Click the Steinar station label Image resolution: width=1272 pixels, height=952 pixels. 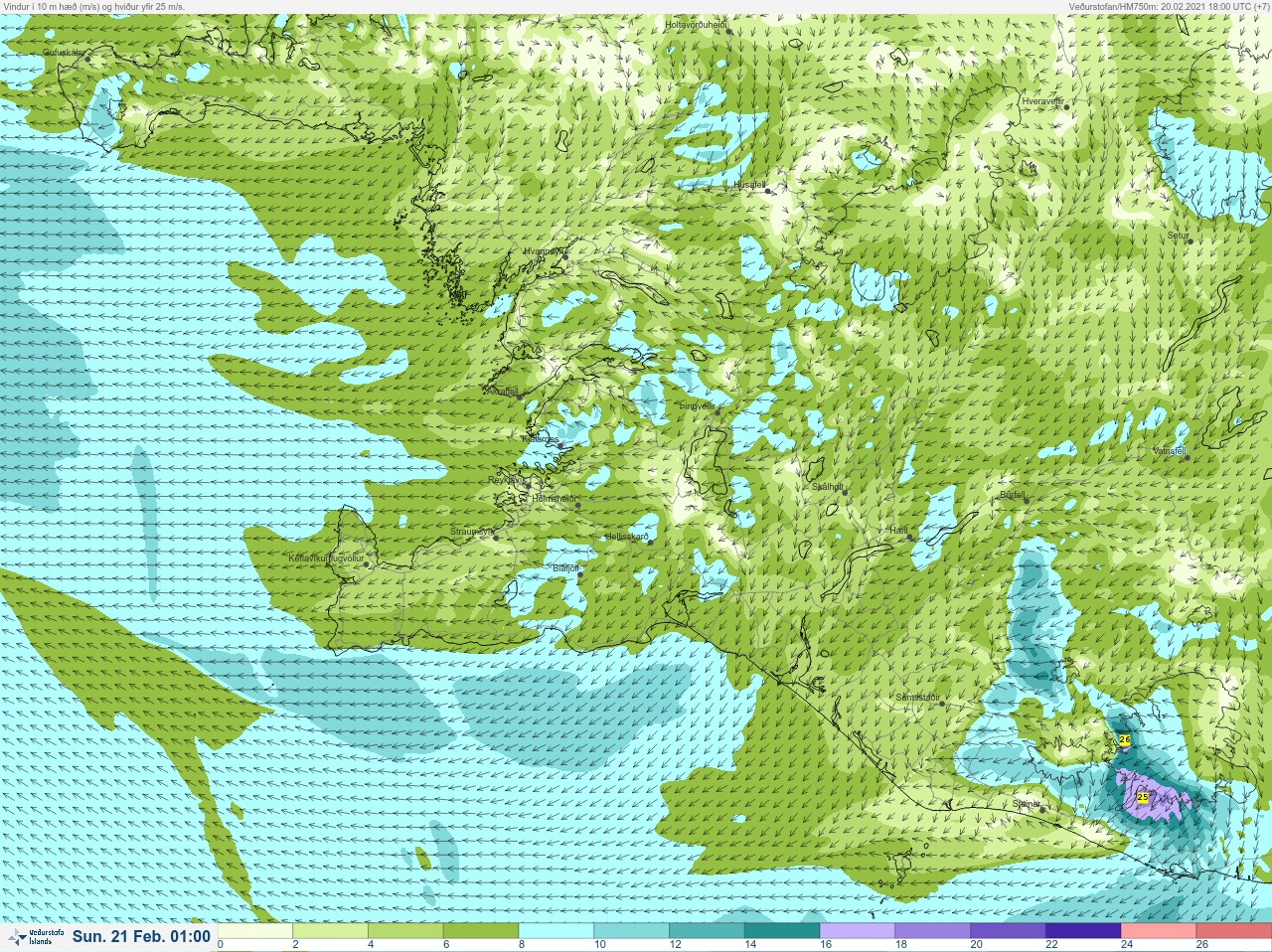1027,803
